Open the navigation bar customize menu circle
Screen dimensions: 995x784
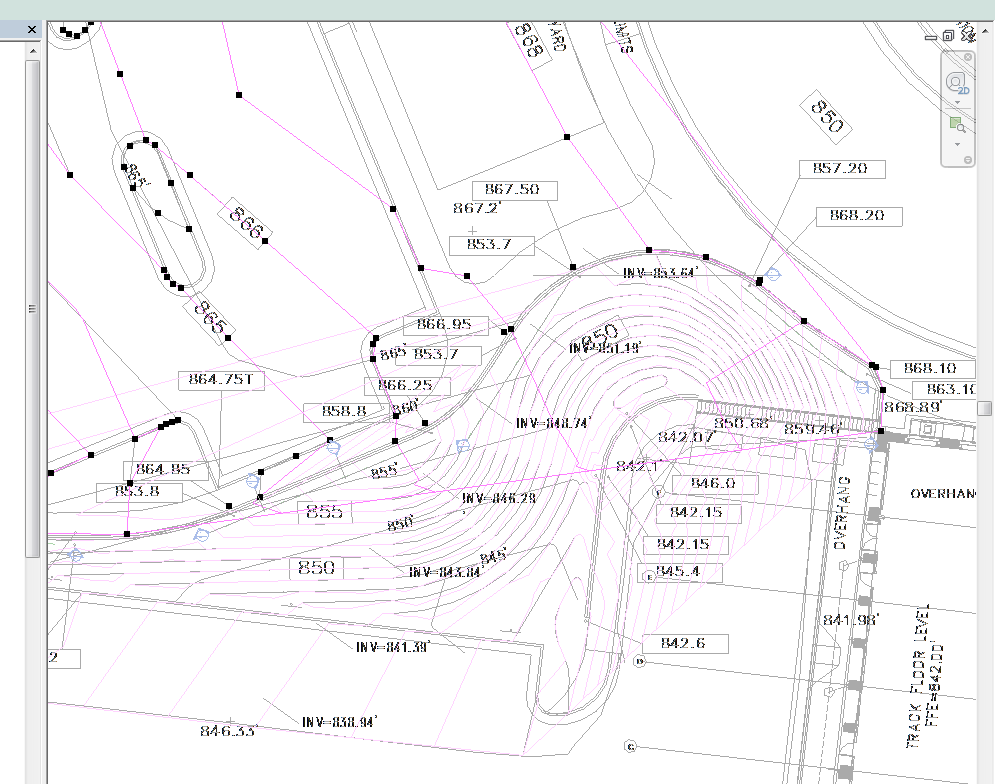click(968, 160)
